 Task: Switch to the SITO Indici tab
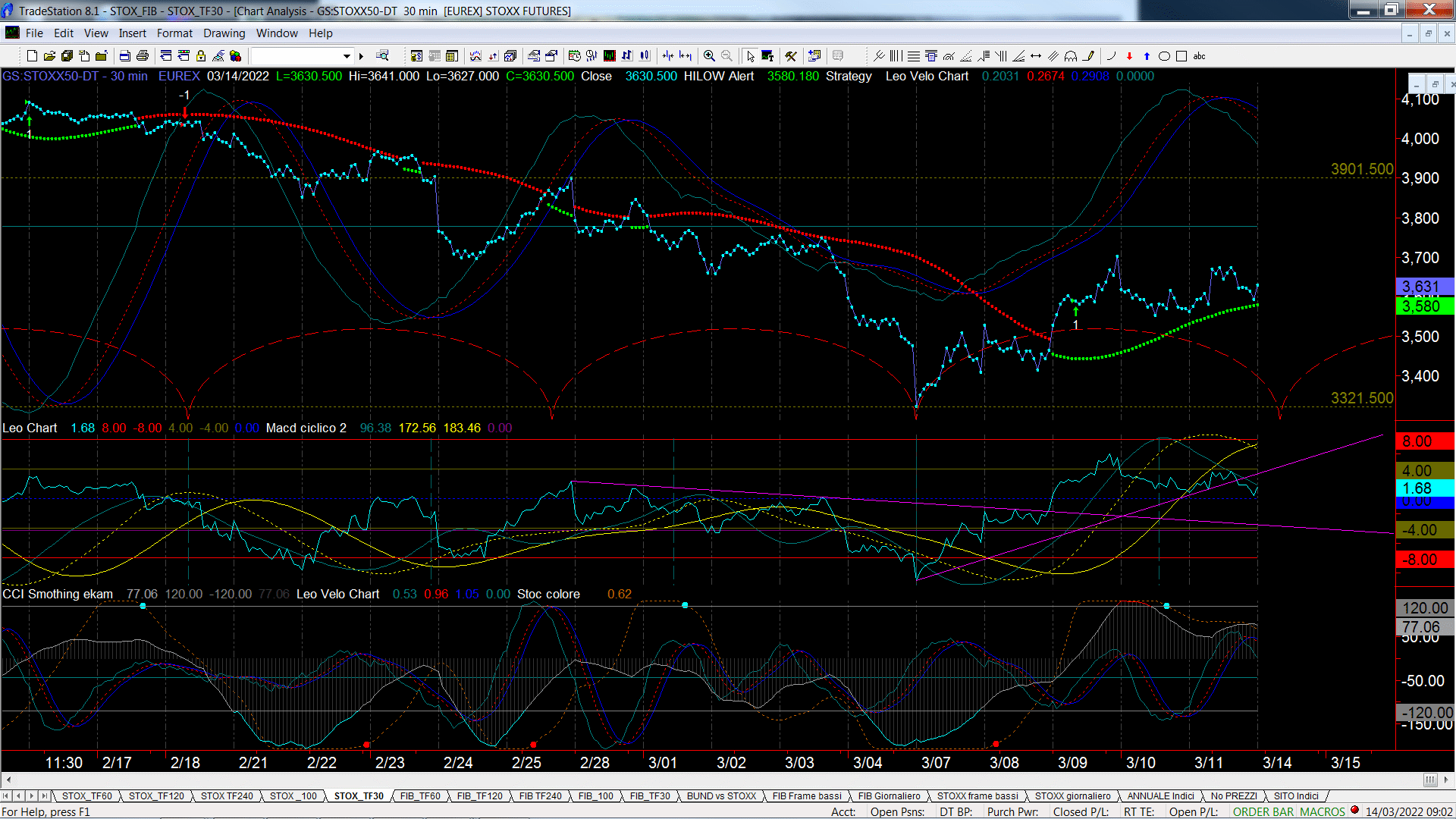(1296, 795)
